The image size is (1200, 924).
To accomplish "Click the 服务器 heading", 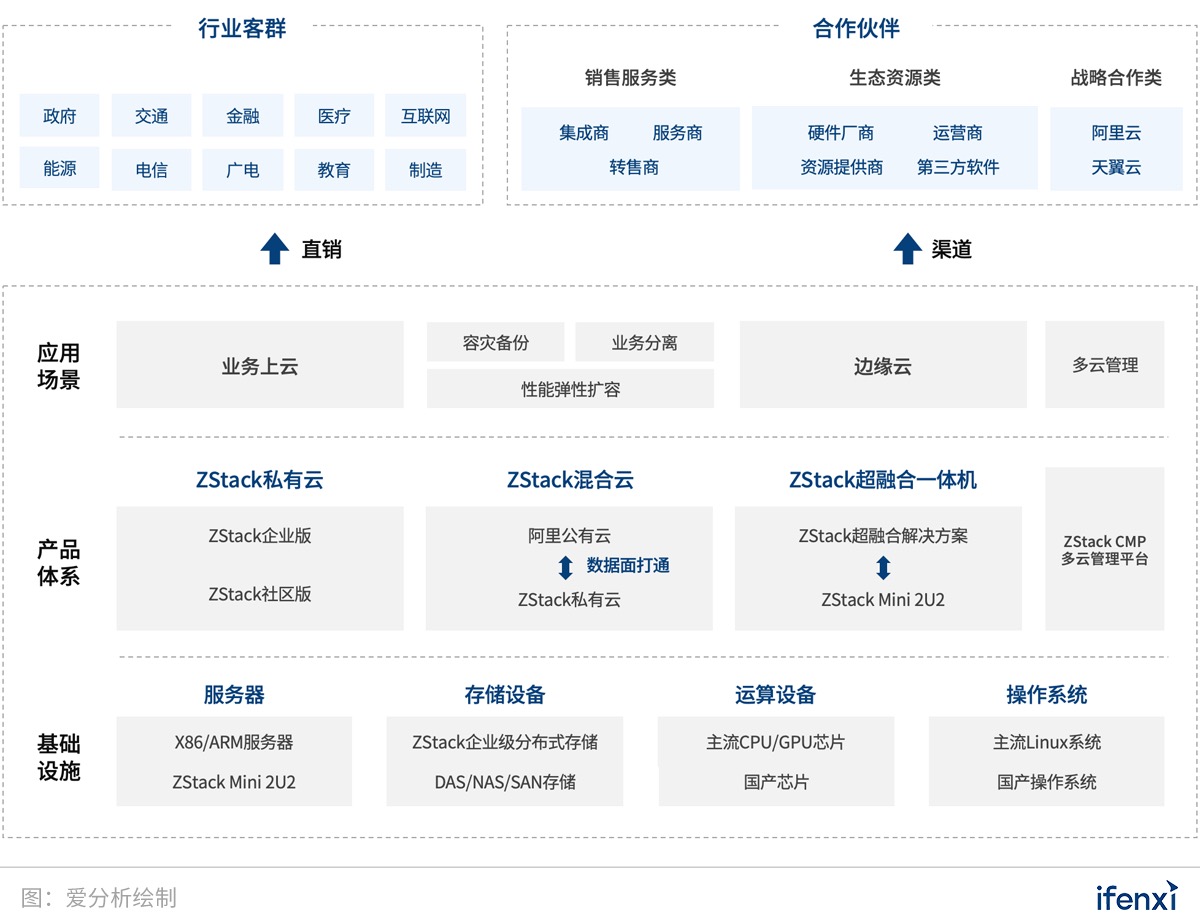I will (x=234, y=695).
